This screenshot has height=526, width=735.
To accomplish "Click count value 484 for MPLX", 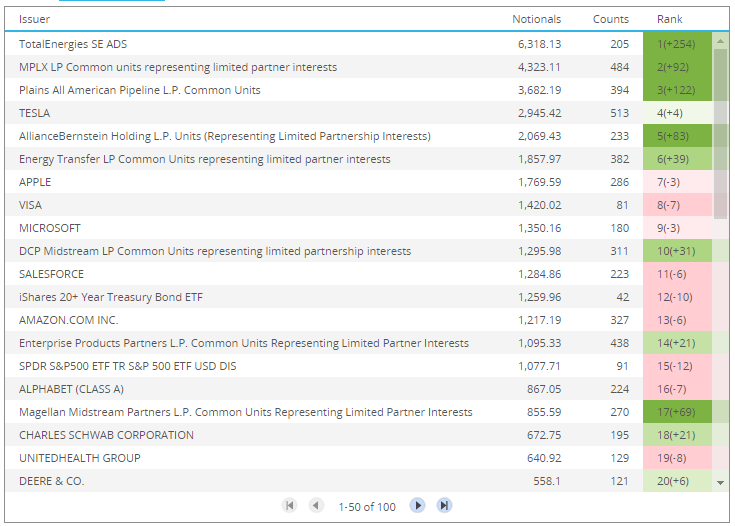I will tap(620, 67).
